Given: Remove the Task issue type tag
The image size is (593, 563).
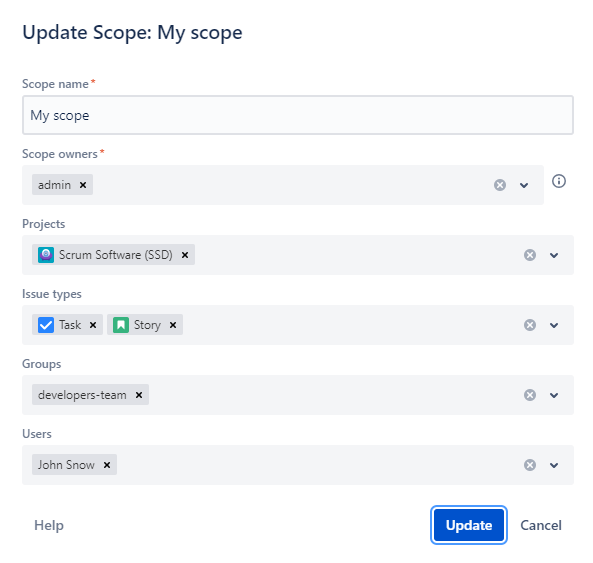Looking at the screenshot, I should coord(93,325).
